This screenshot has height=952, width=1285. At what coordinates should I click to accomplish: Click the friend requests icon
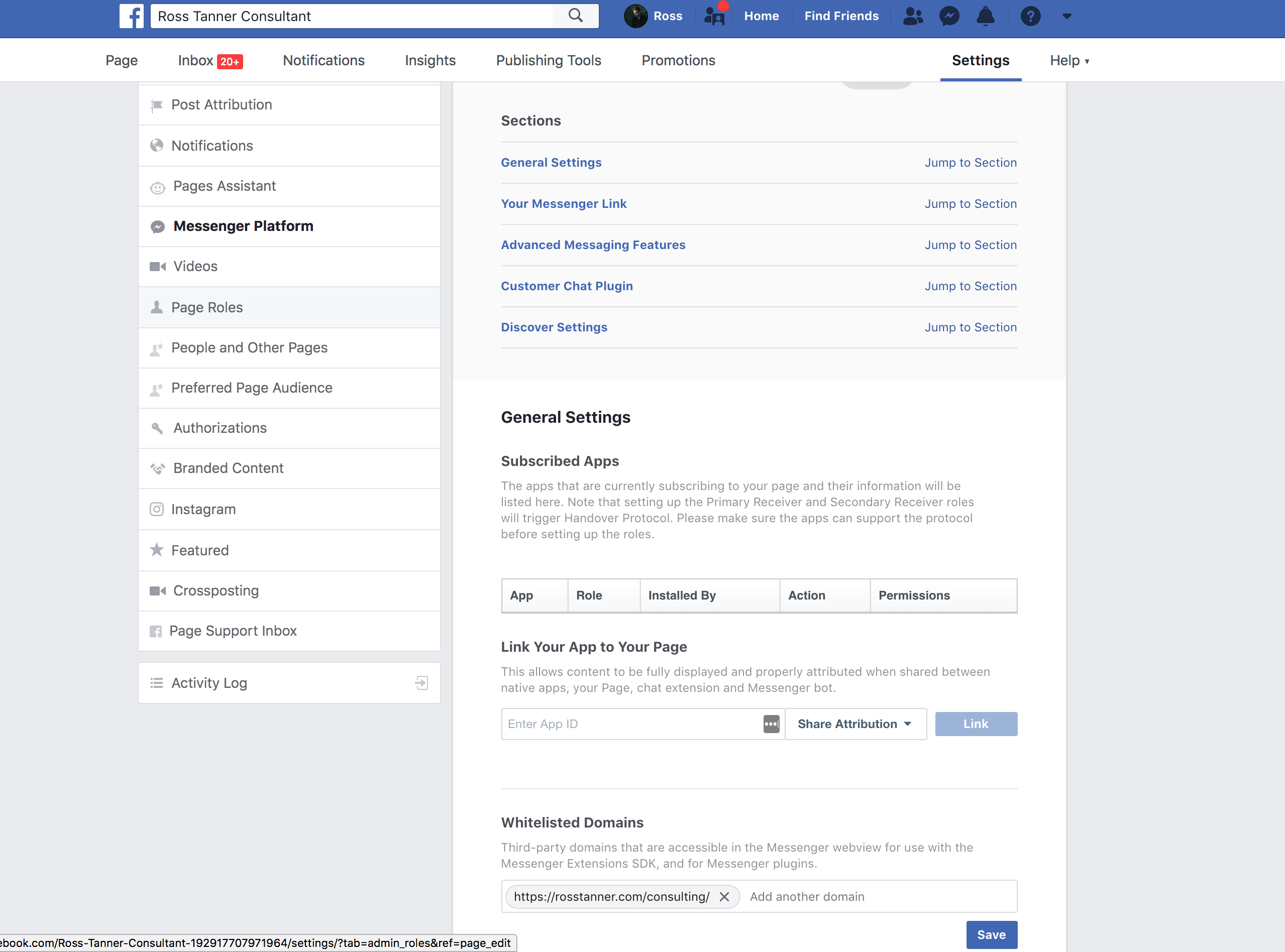pos(913,16)
